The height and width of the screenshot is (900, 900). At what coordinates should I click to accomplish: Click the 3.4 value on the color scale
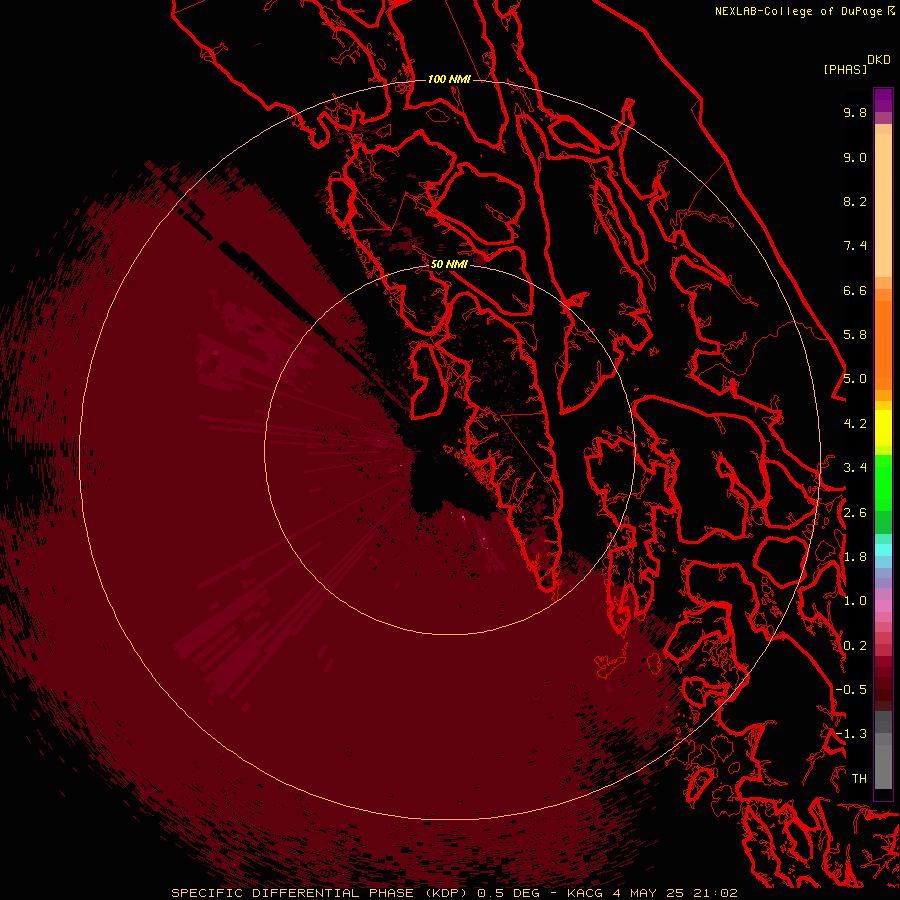[x=855, y=468]
